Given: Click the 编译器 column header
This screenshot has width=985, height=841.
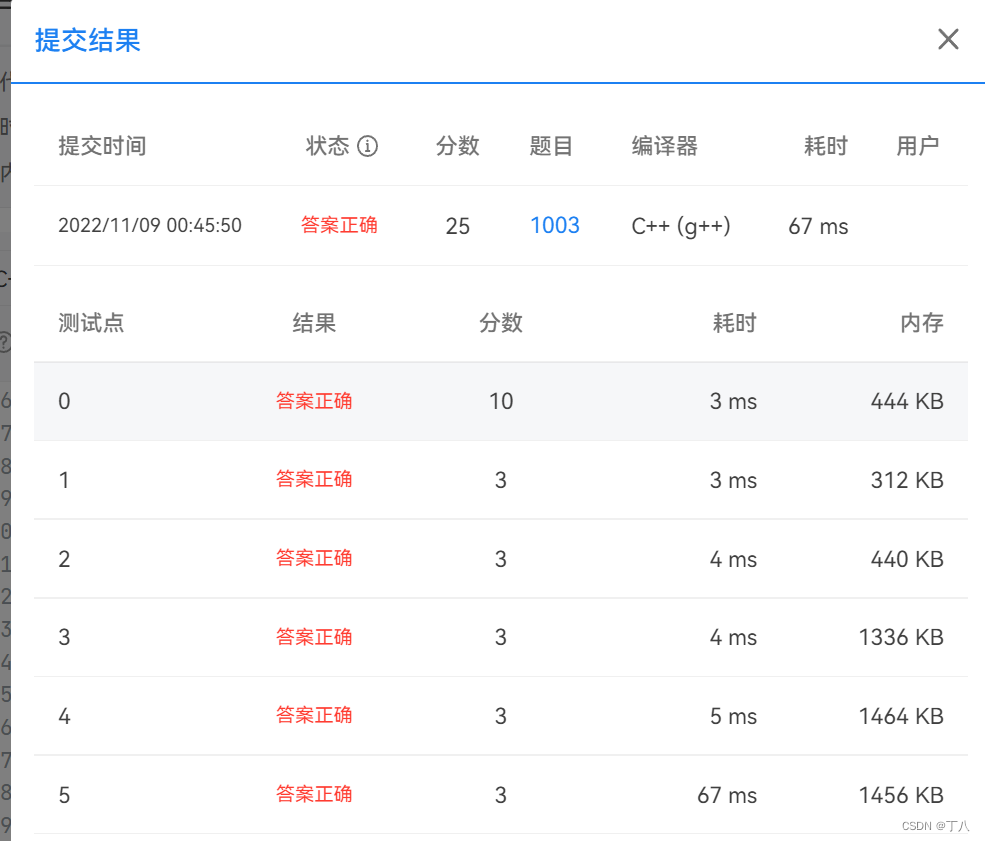Looking at the screenshot, I should pos(664,146).
